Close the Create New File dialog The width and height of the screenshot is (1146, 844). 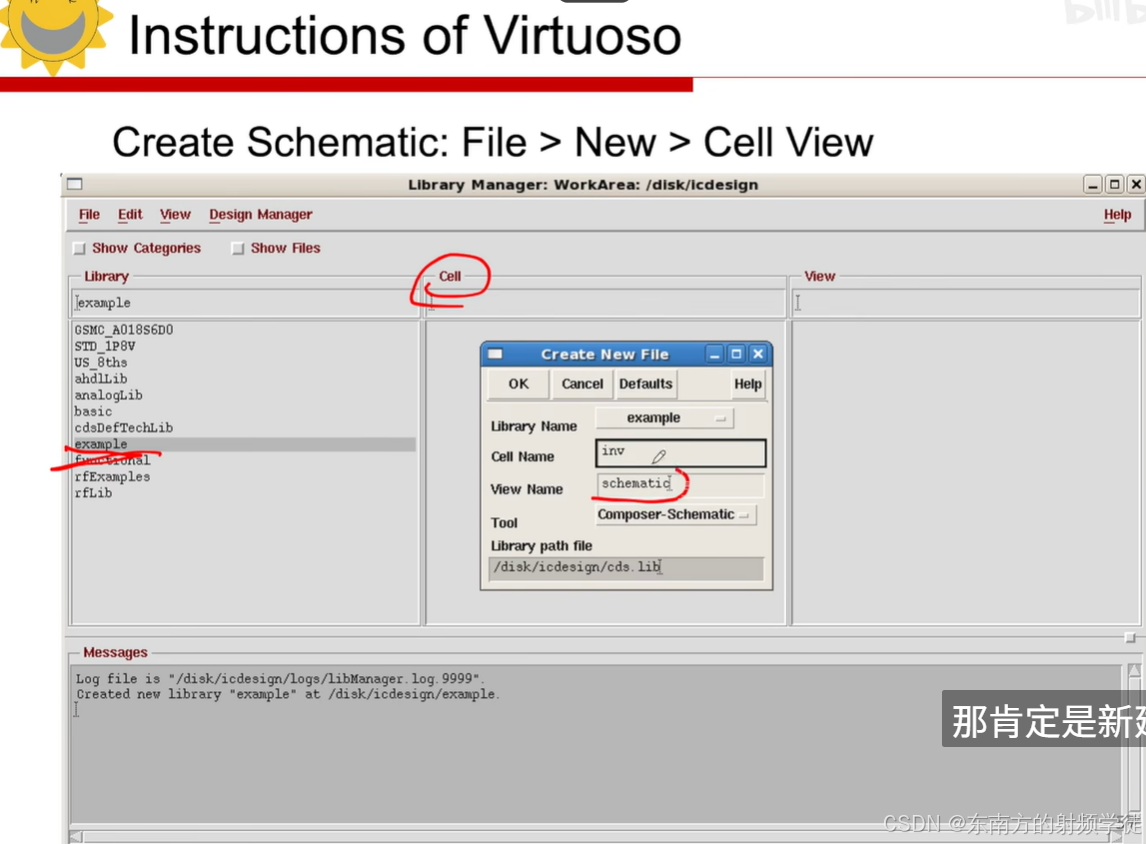click(759, 354)
